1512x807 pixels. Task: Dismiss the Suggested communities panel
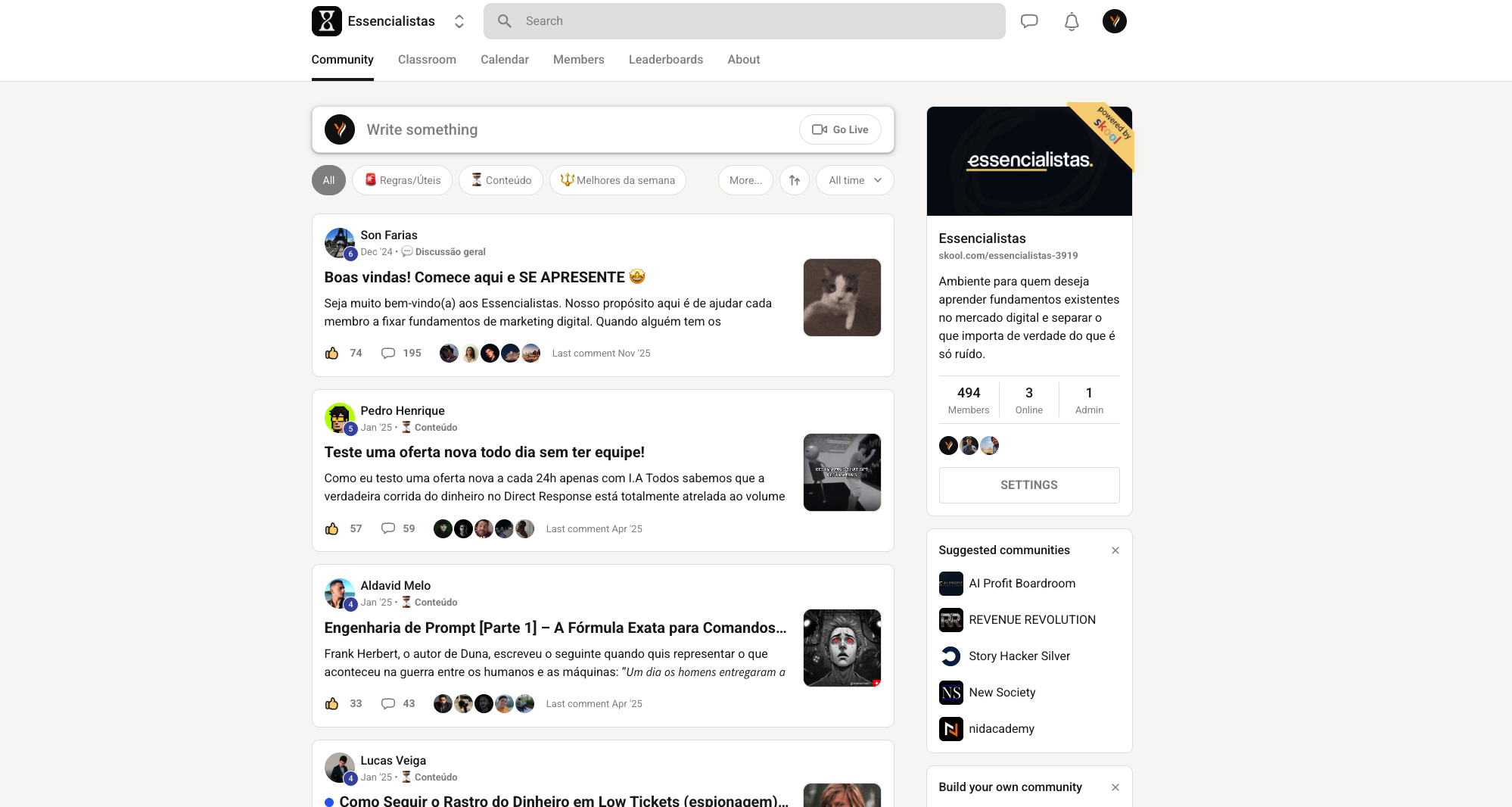coord(1115,550)
